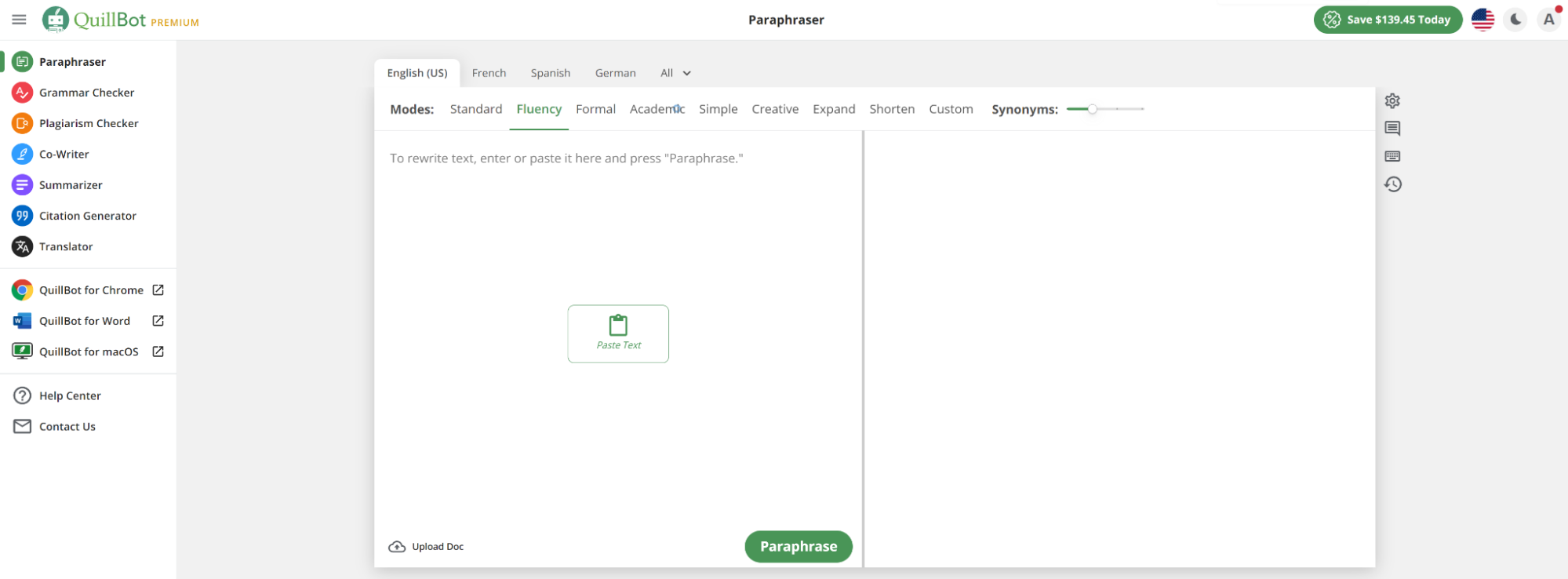Select the Fluency mode

pos(539,109)
